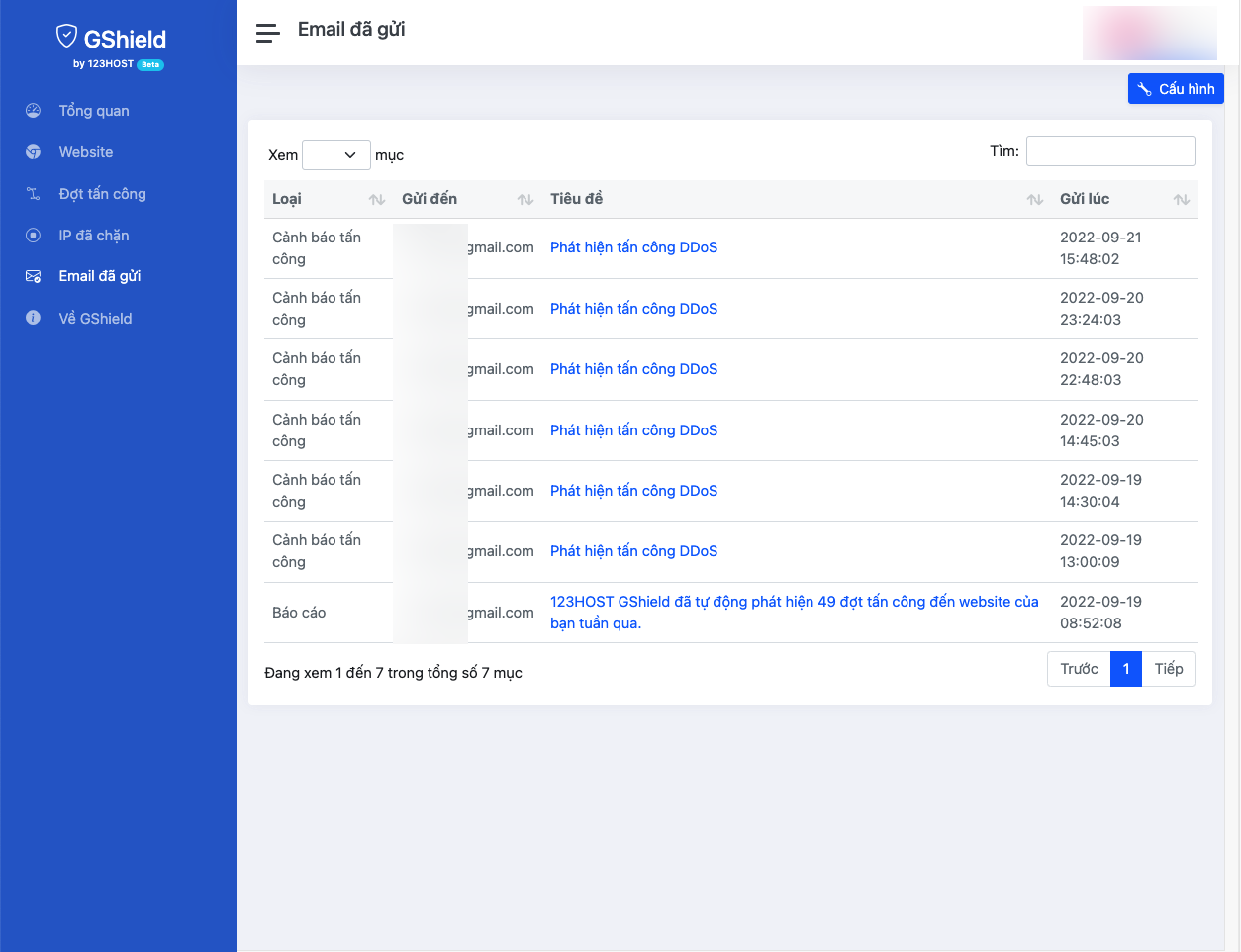Click inside the Tìm search field
The width and height of the screenshot is (1241, 952).
(1110, 150)
